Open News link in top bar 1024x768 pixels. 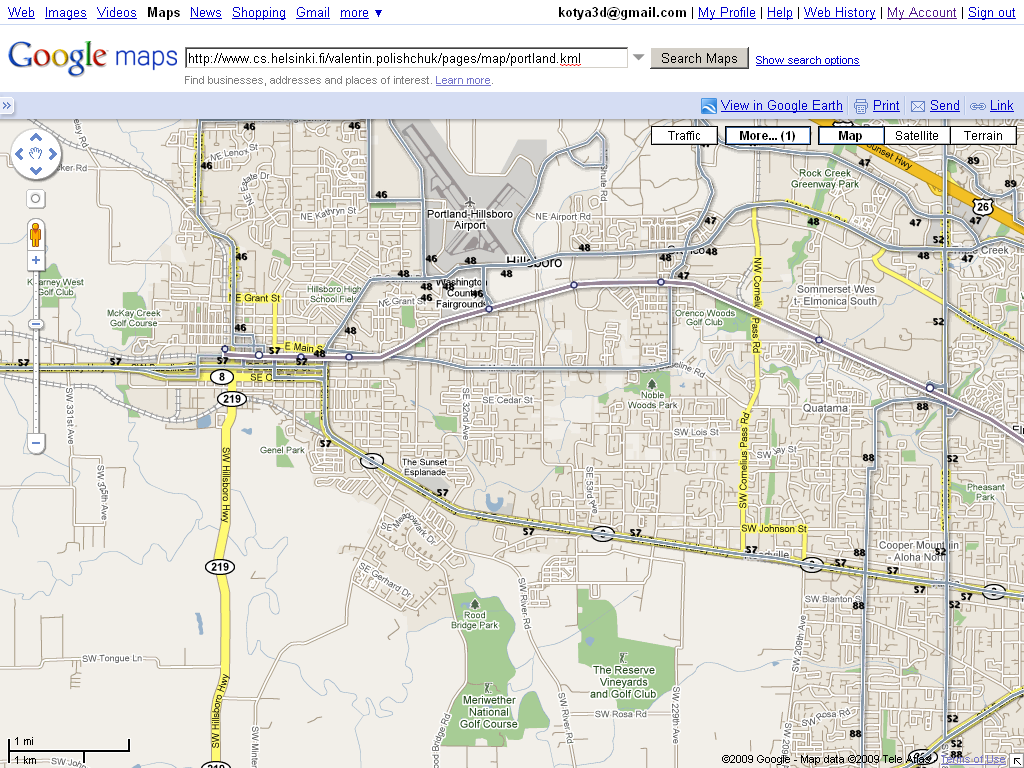[x=206, y=12]
